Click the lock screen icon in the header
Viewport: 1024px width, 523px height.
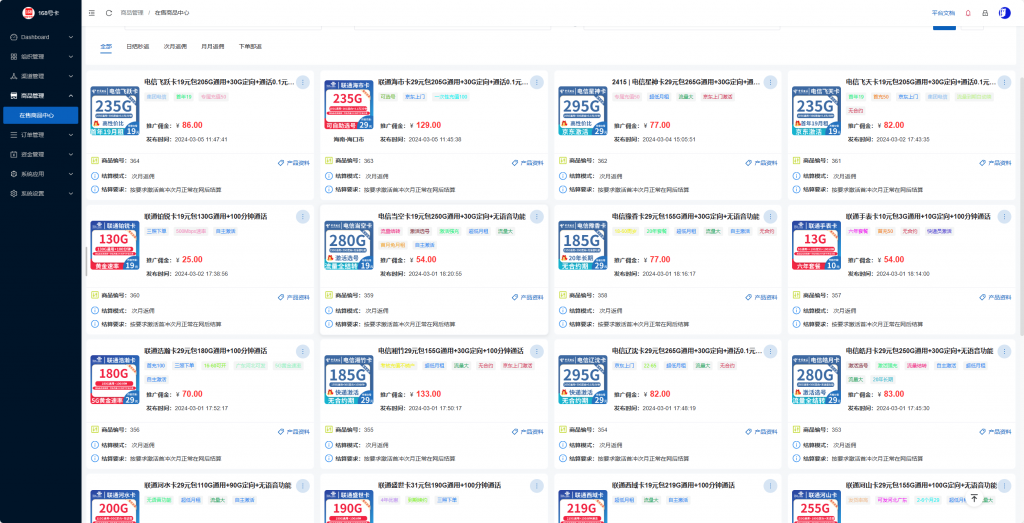point(985,13)
